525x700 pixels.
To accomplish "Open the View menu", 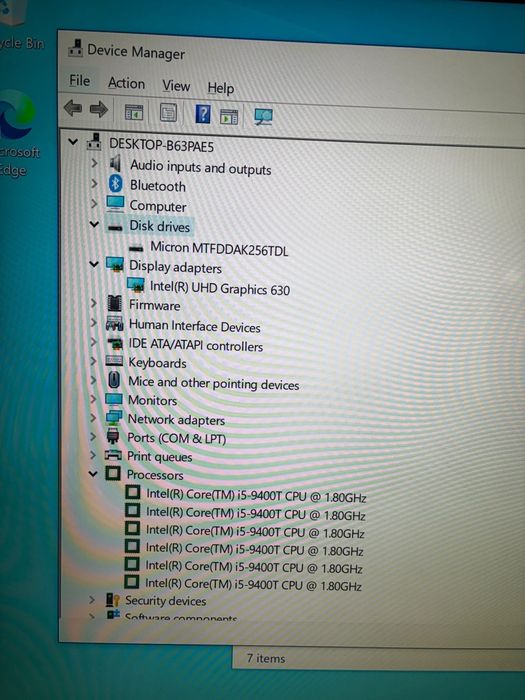I will (176, 85).
